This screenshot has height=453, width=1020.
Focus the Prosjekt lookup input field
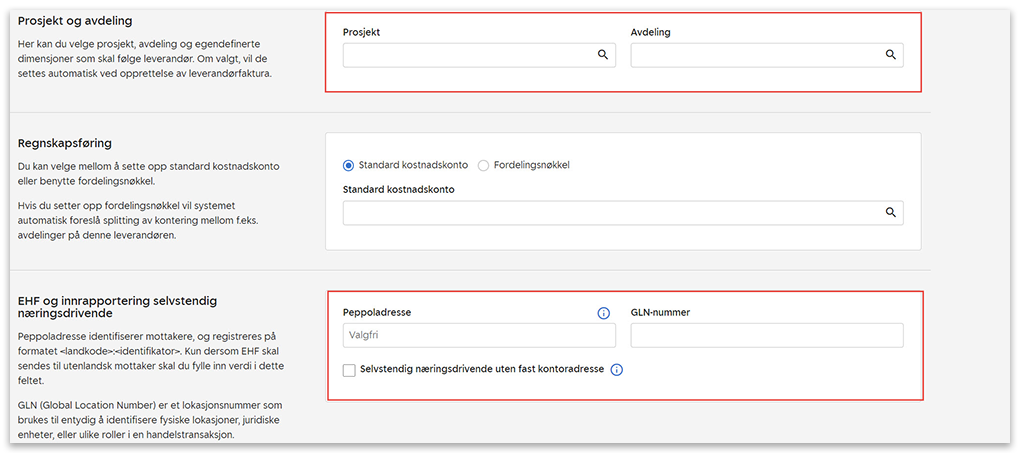click(x=467, y=55)
